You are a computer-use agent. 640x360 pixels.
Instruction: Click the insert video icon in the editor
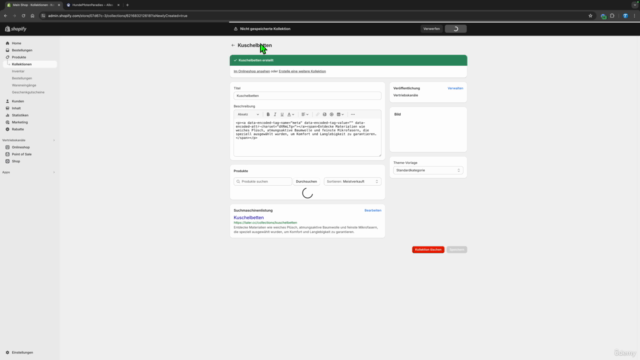point(331,114)
